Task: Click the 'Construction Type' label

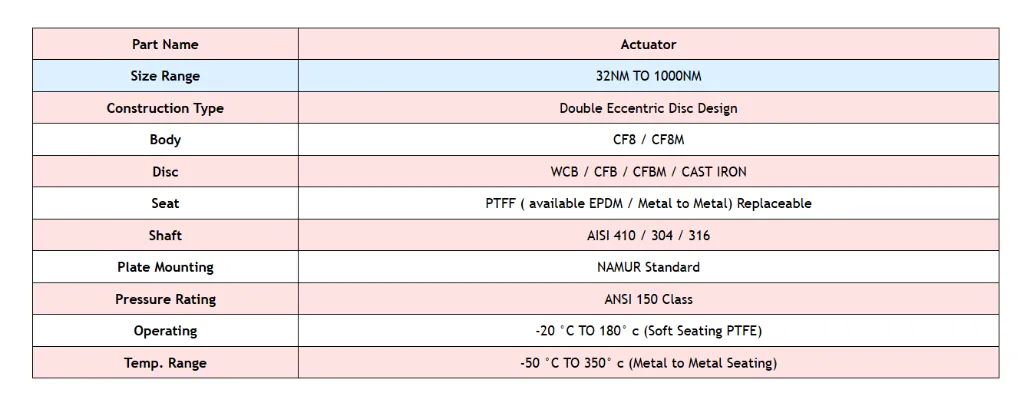Action: pyautogui.click(x=165, y=108)
